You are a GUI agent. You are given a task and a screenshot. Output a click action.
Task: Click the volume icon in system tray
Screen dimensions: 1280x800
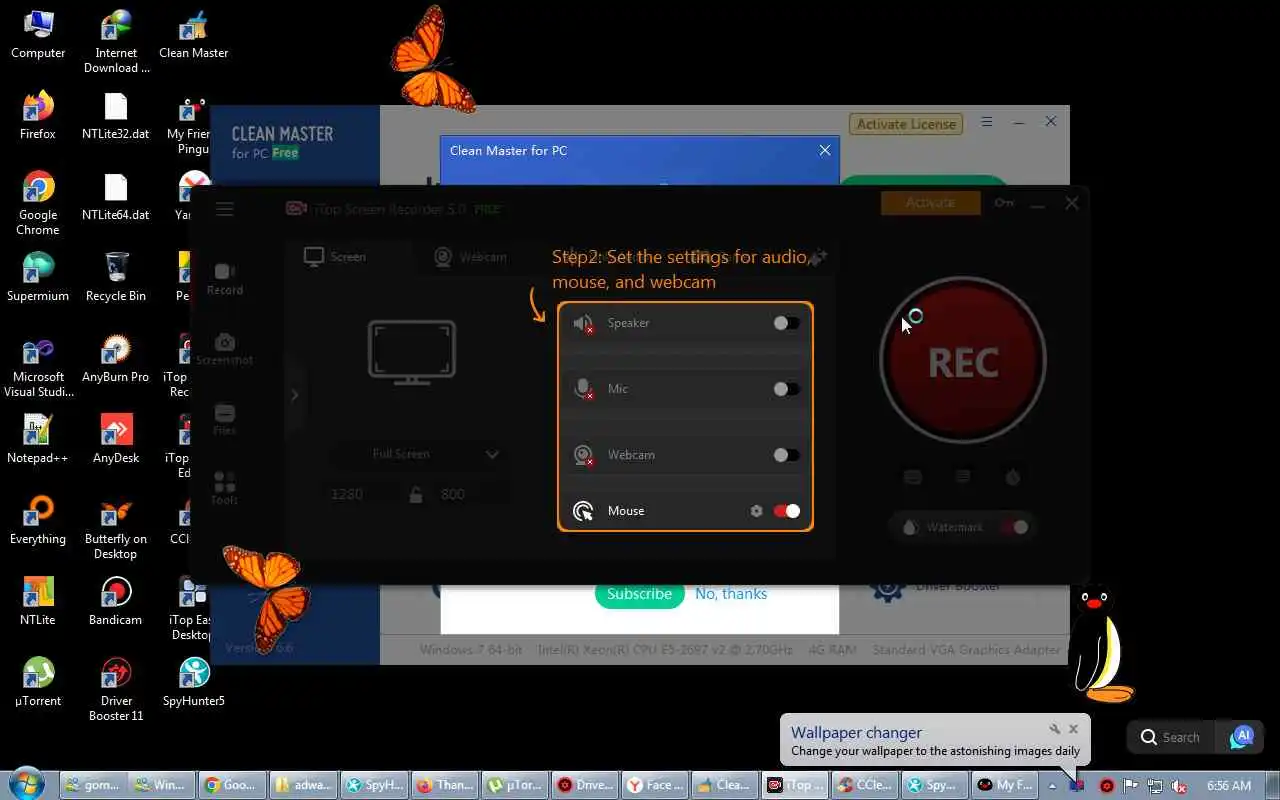click(x=1180, y=786)
